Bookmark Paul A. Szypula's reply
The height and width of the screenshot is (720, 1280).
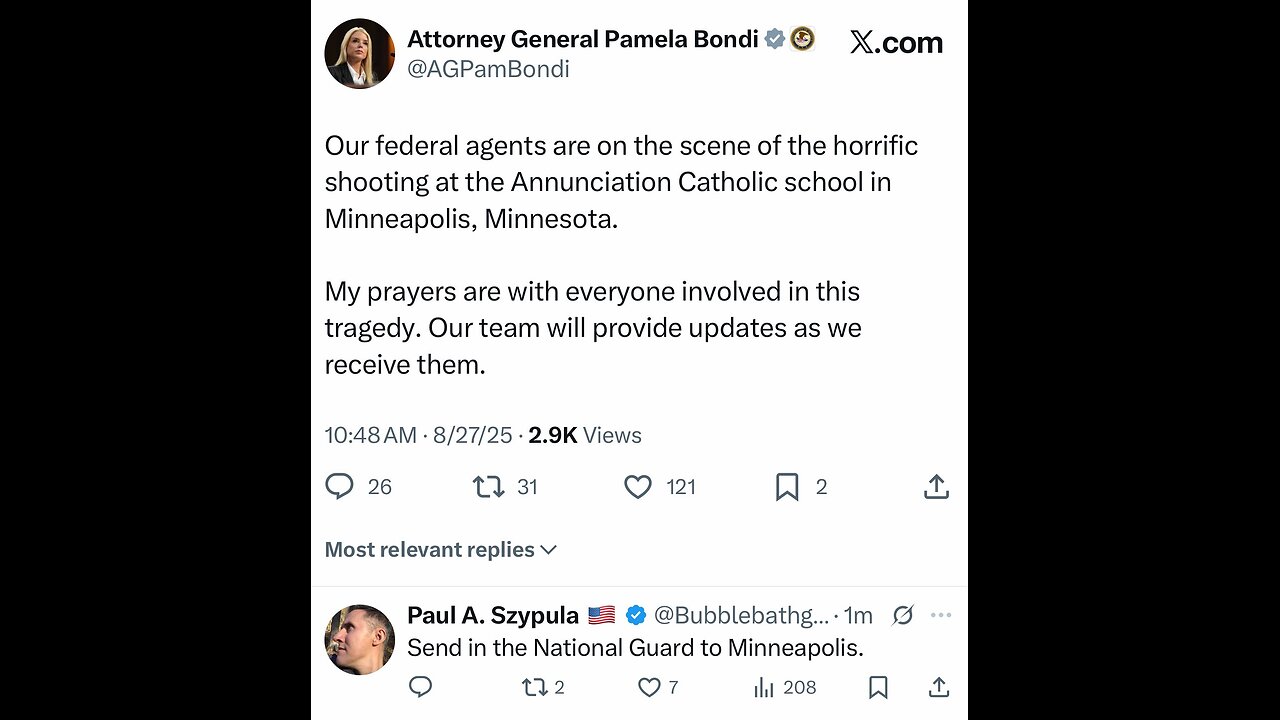tap(878, 687)
